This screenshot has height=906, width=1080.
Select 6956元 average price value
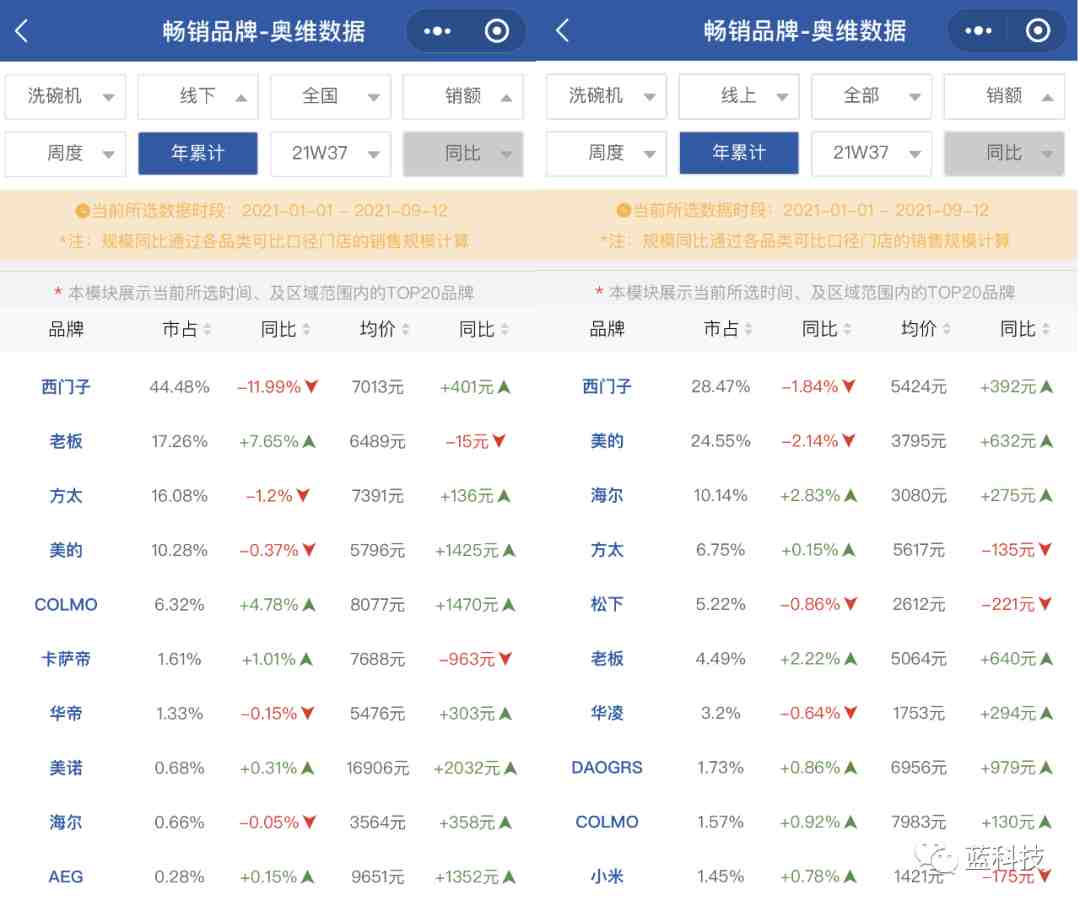coord(918,768)
